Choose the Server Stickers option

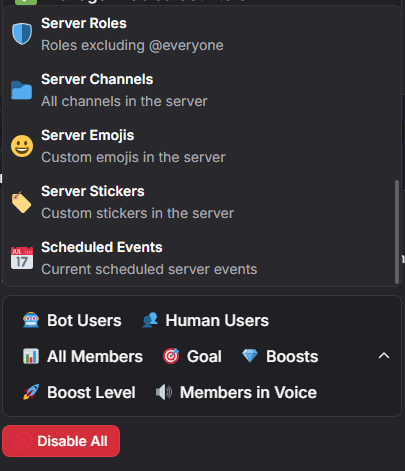tap(200, 202)
